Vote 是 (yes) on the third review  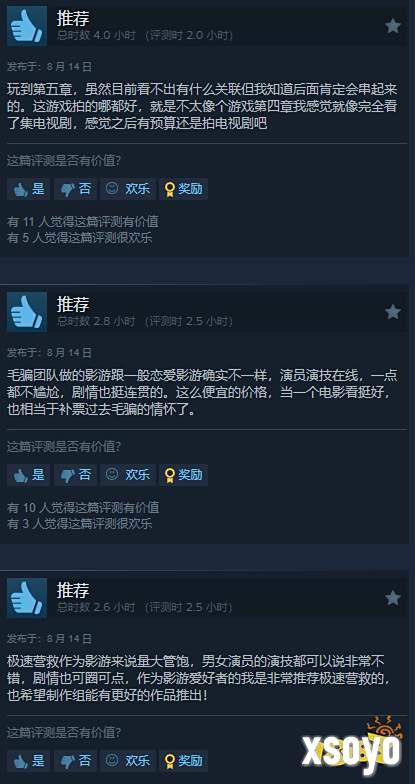point(28,761)
